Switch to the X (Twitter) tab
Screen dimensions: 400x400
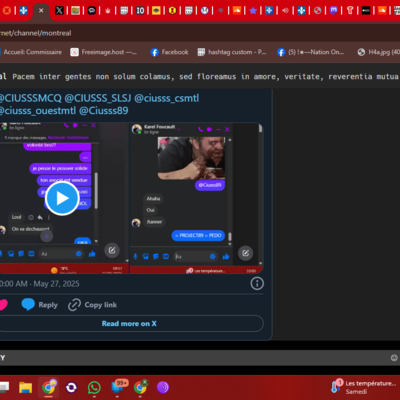[59, 11]
